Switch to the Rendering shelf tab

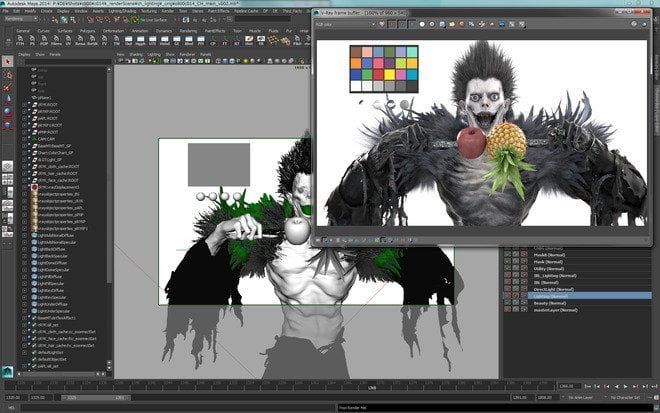pyautogui.click(x=188, y=31)
